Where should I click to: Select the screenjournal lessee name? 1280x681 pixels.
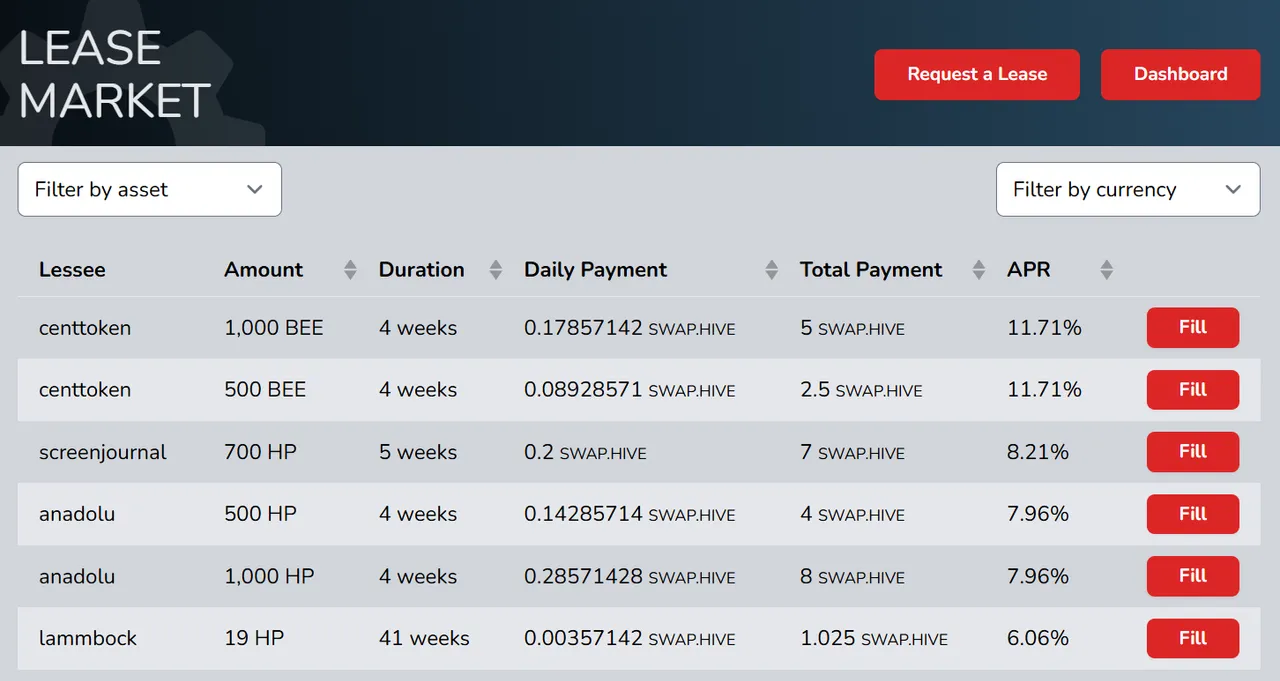(103, 452)
